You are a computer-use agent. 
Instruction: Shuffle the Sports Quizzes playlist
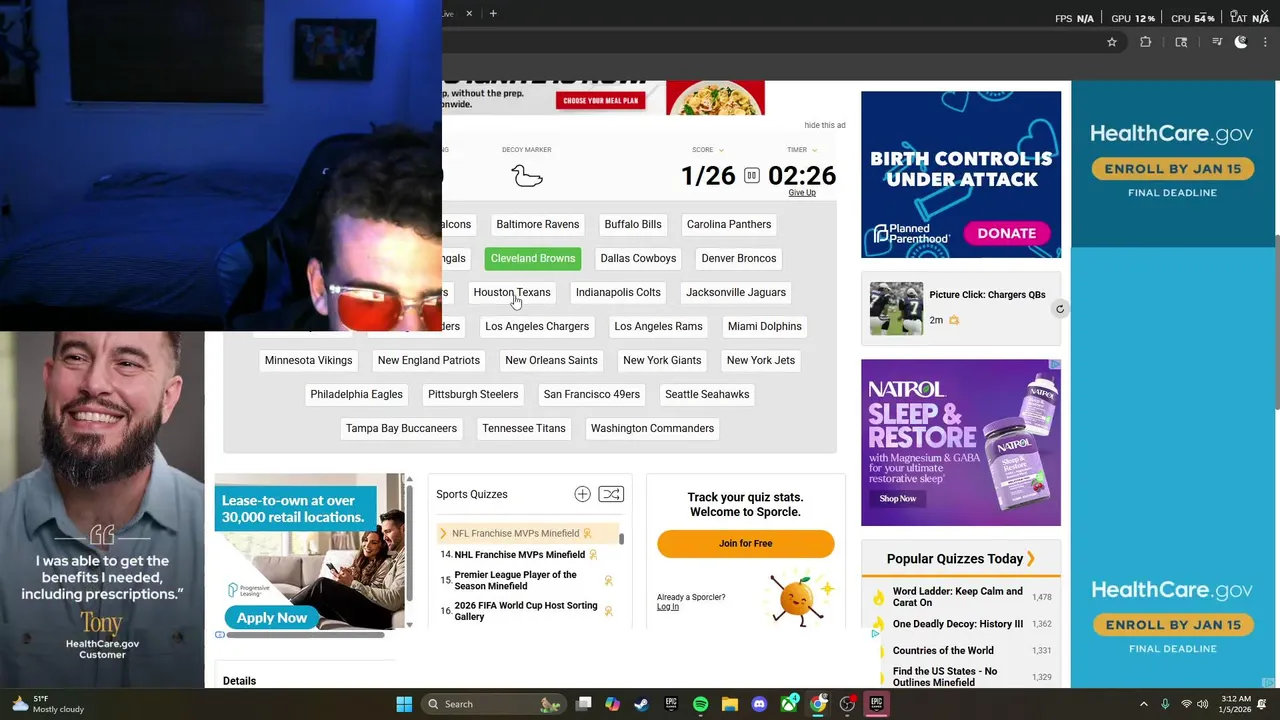(611, 494)
